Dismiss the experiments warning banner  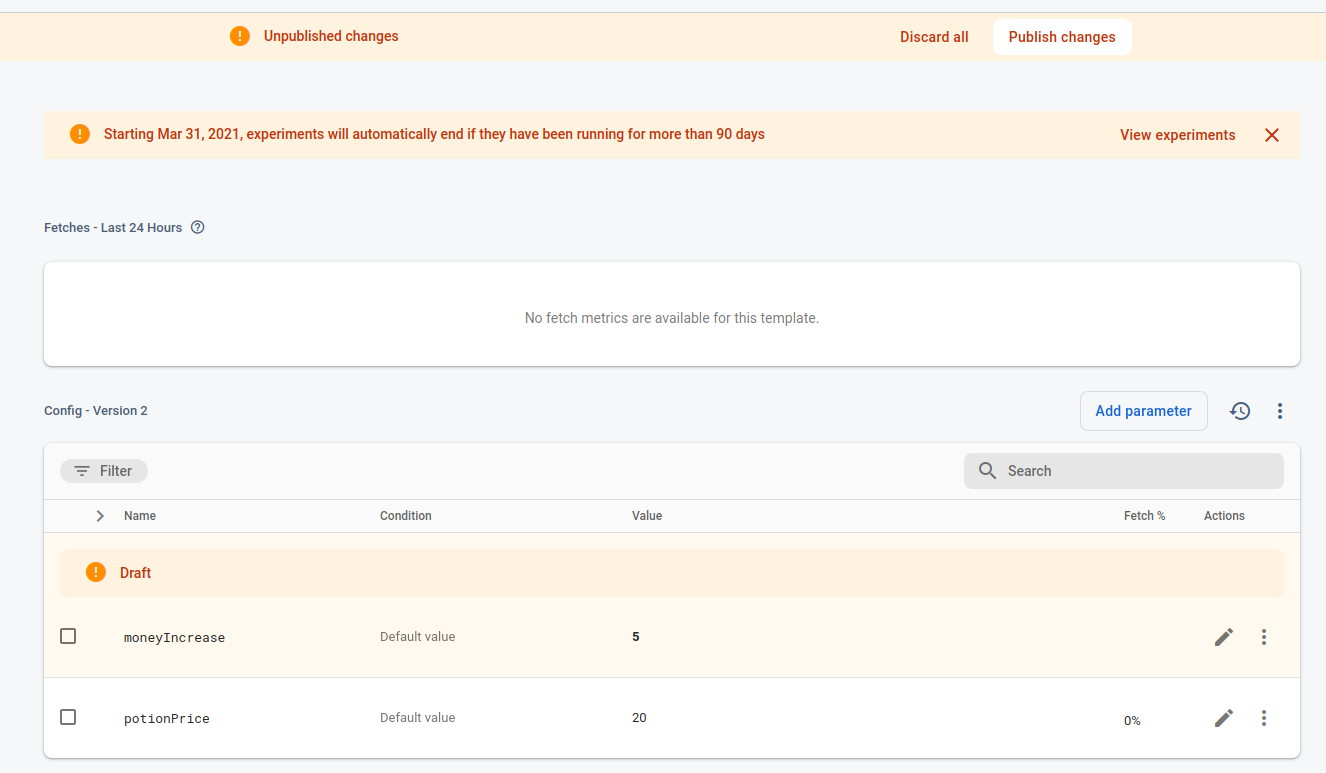click(1272, 135)
